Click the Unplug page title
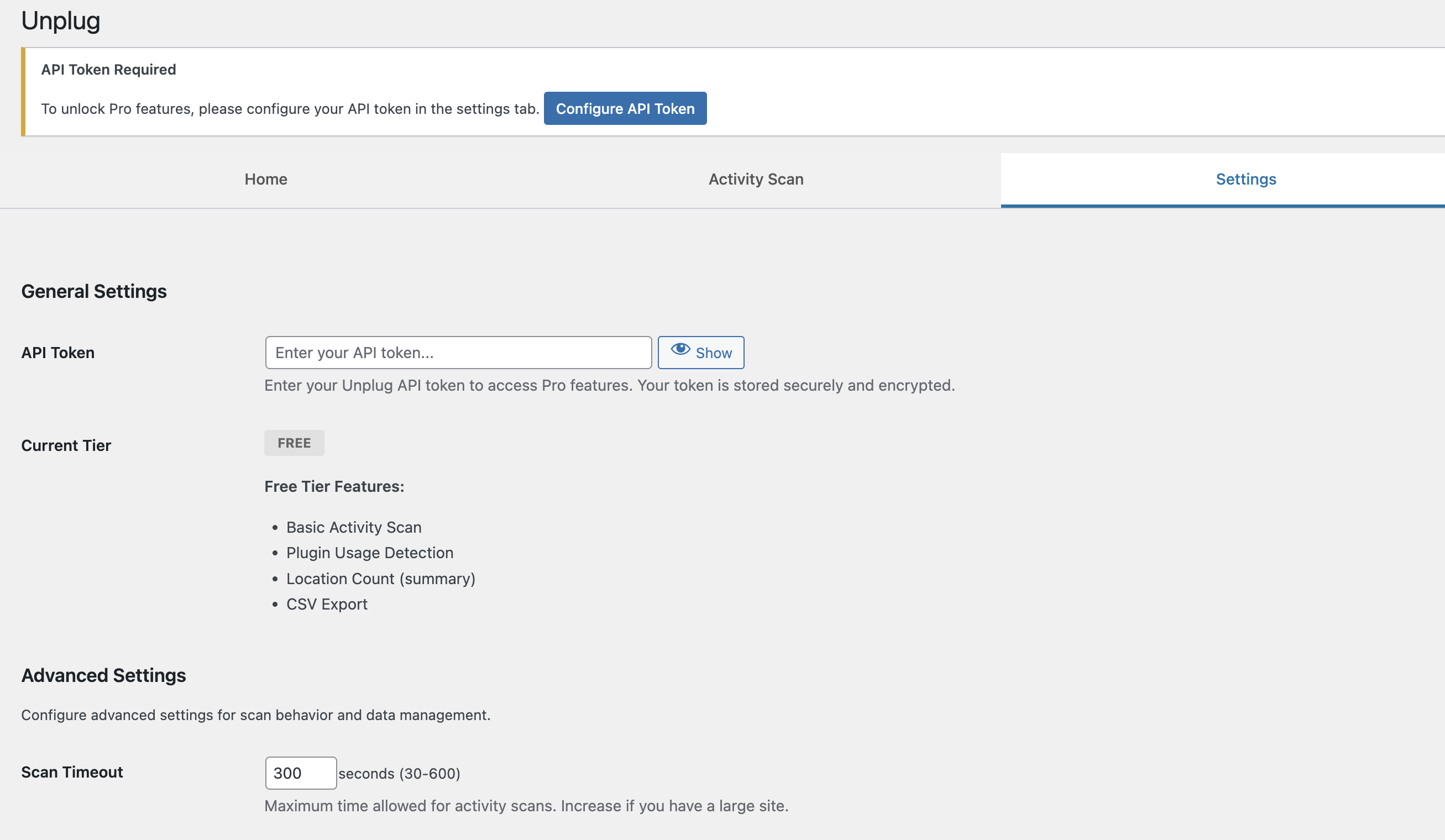This screenshot has height=840, width=1445. point(61,20)
